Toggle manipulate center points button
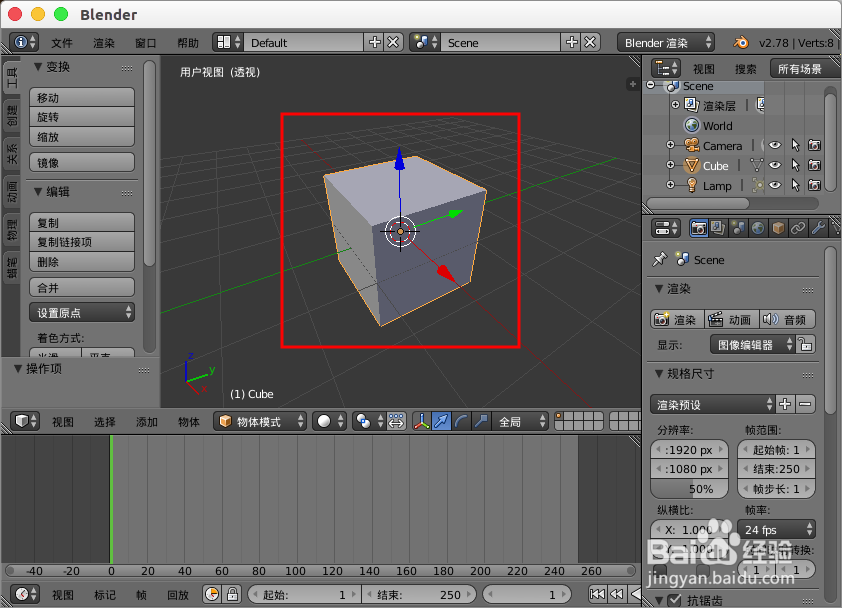This screenshot has width=842, height=608. tap(396, 422)
